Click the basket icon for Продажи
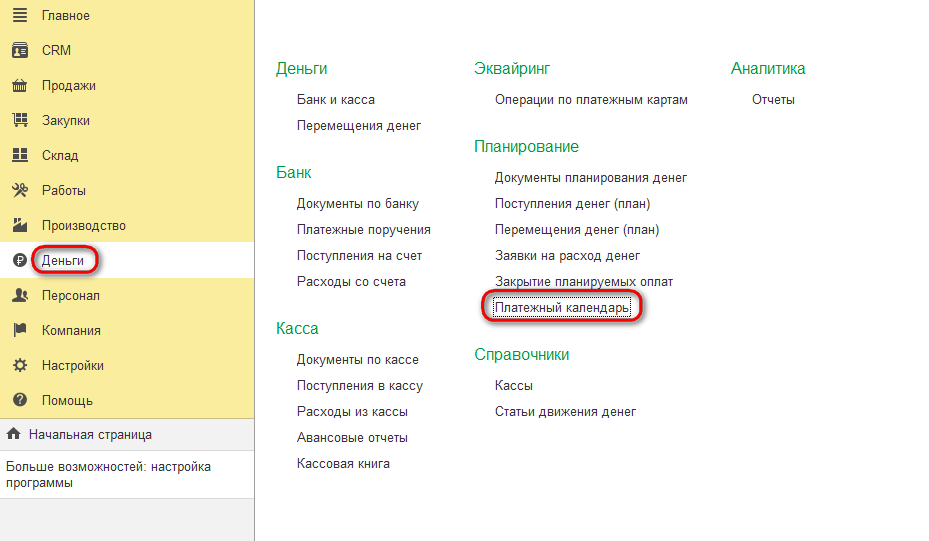 (20, 85)
